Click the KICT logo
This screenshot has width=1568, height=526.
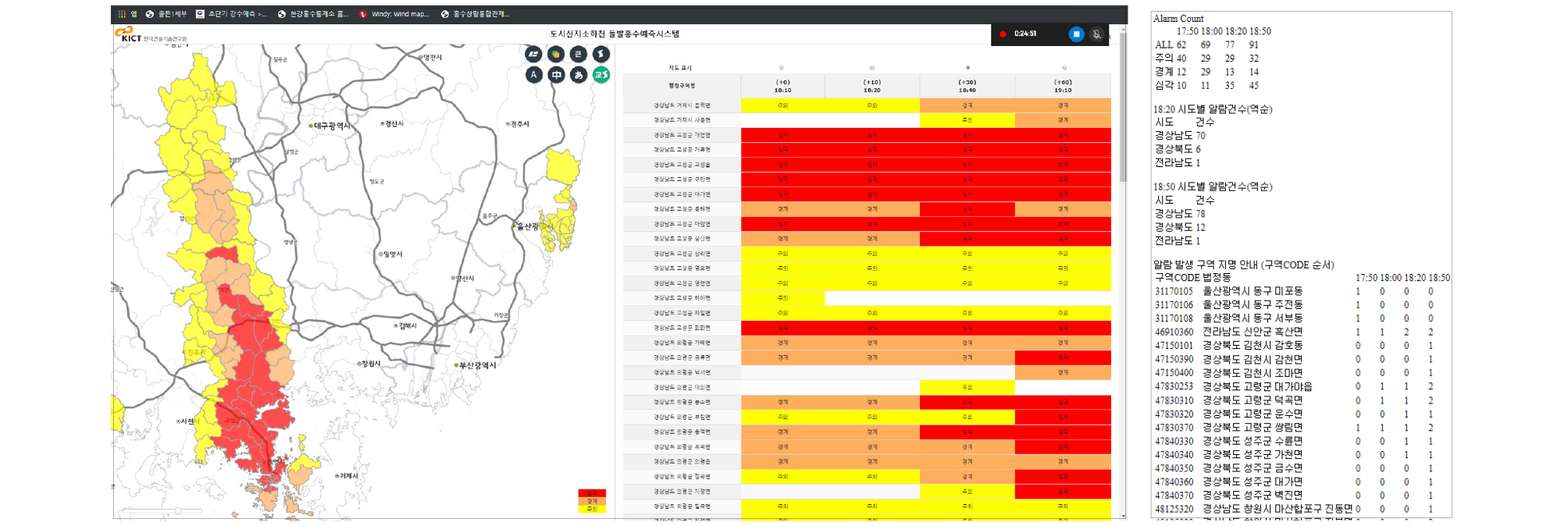tap(130, 34)
